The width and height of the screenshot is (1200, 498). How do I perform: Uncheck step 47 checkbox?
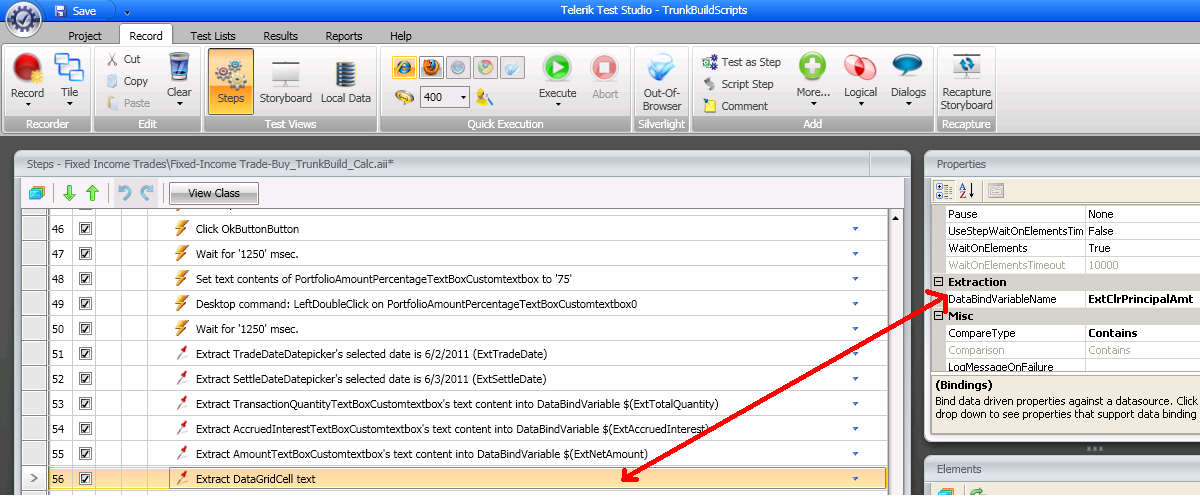85,254
